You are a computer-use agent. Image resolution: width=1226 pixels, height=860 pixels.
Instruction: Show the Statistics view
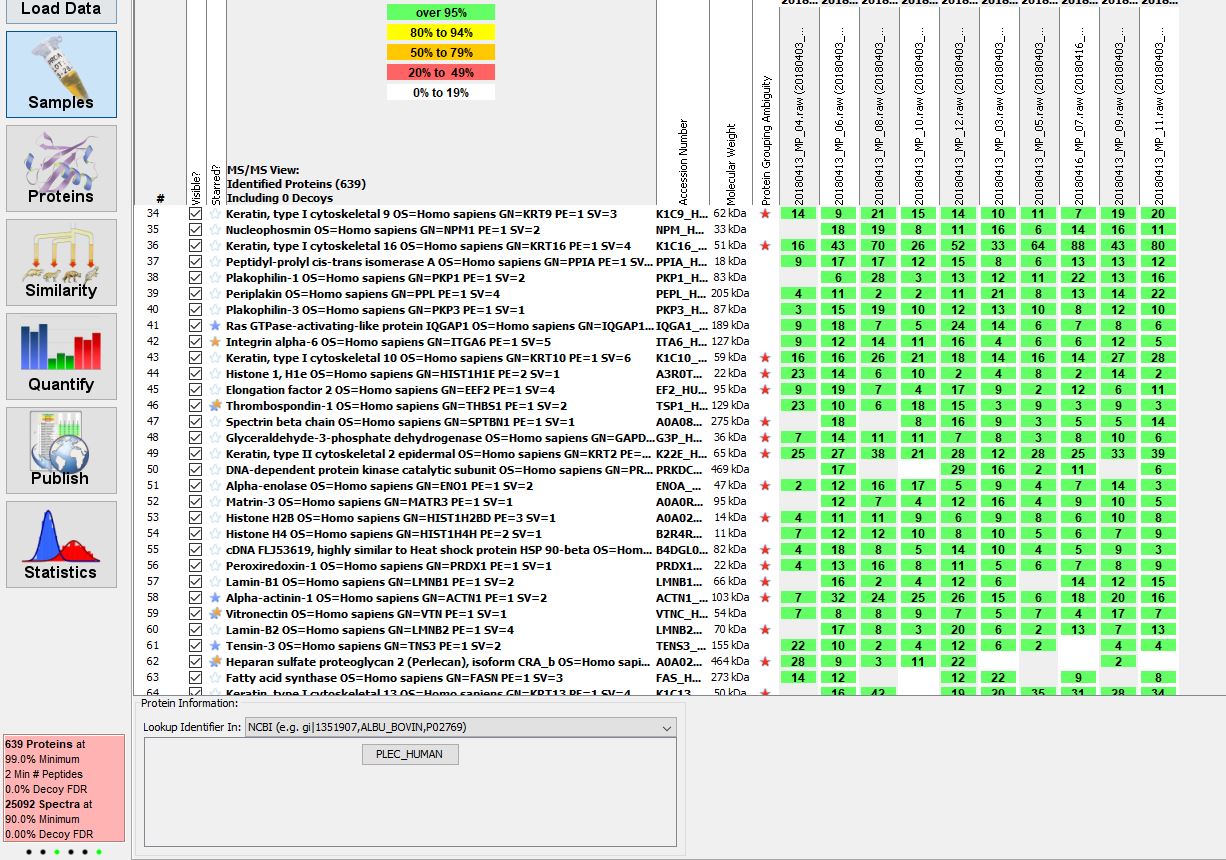[61, 544]
